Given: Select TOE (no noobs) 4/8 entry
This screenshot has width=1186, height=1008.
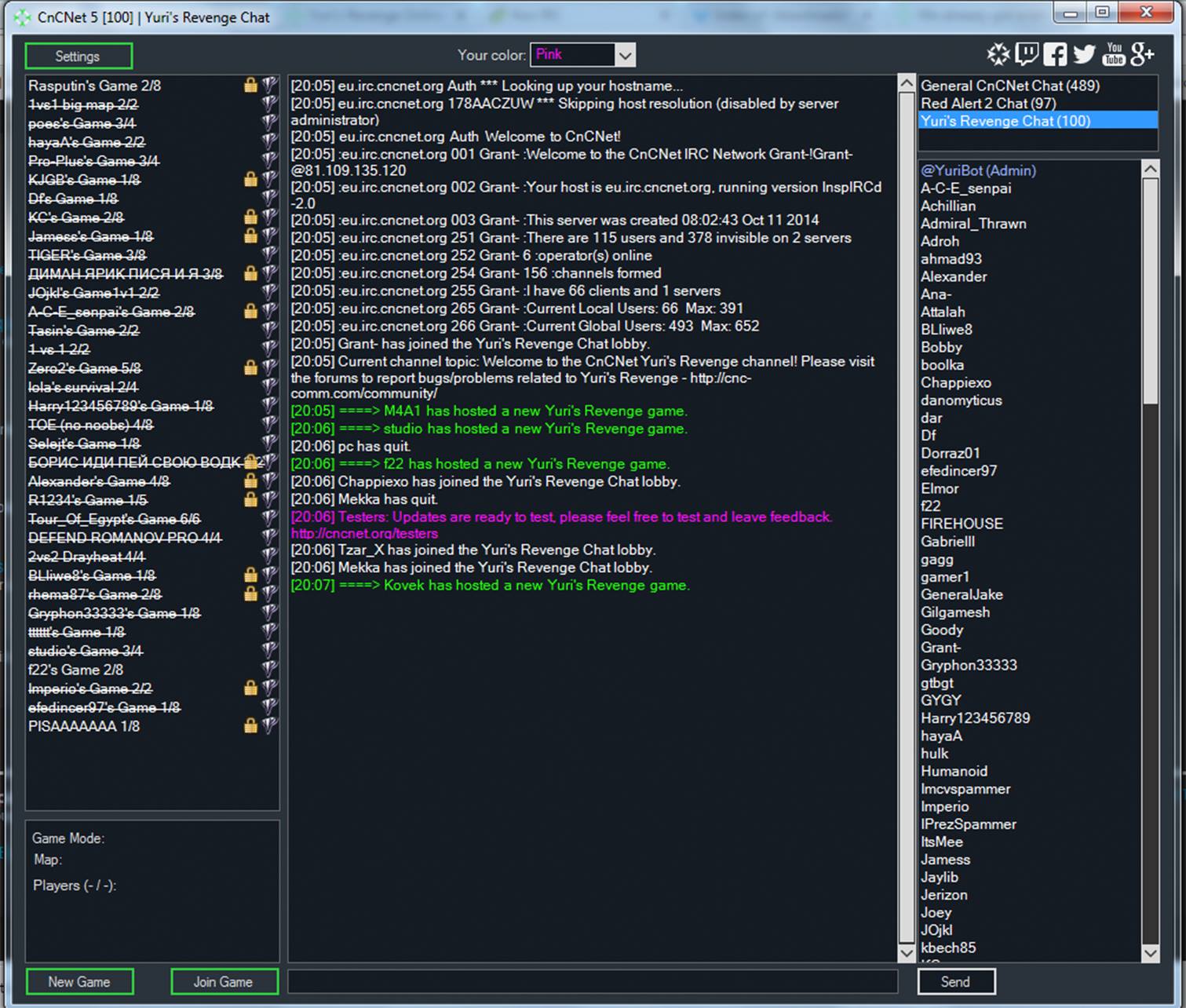Looking at the screenshot, I should [x=152, y=424].
